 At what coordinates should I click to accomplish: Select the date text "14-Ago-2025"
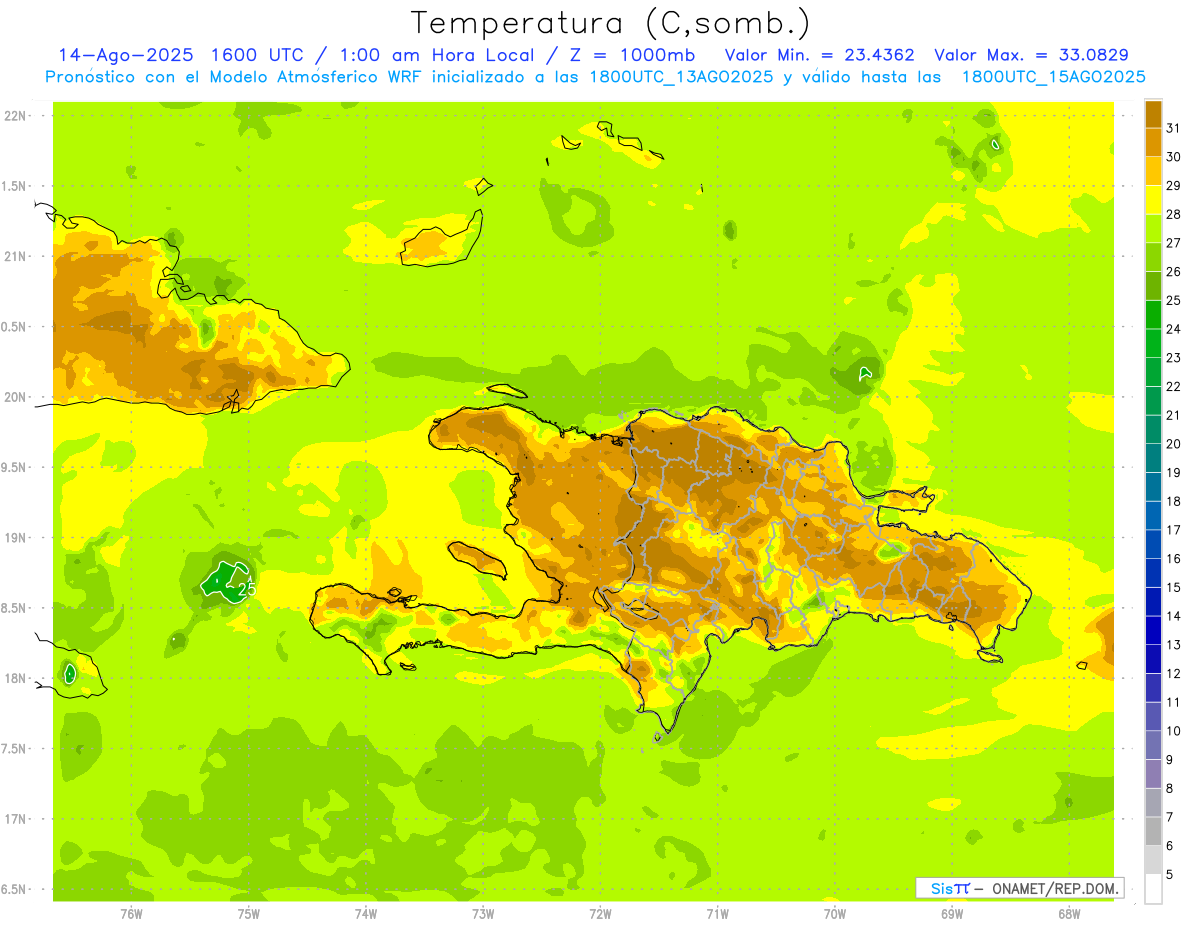[x=125, y=55]
